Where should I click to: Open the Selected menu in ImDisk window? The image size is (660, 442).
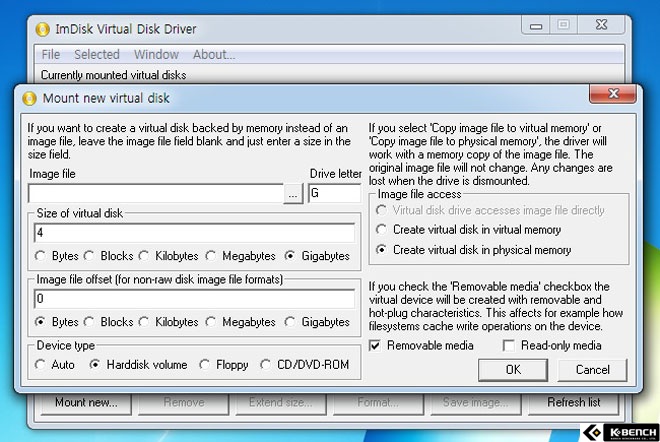[97, 54]
